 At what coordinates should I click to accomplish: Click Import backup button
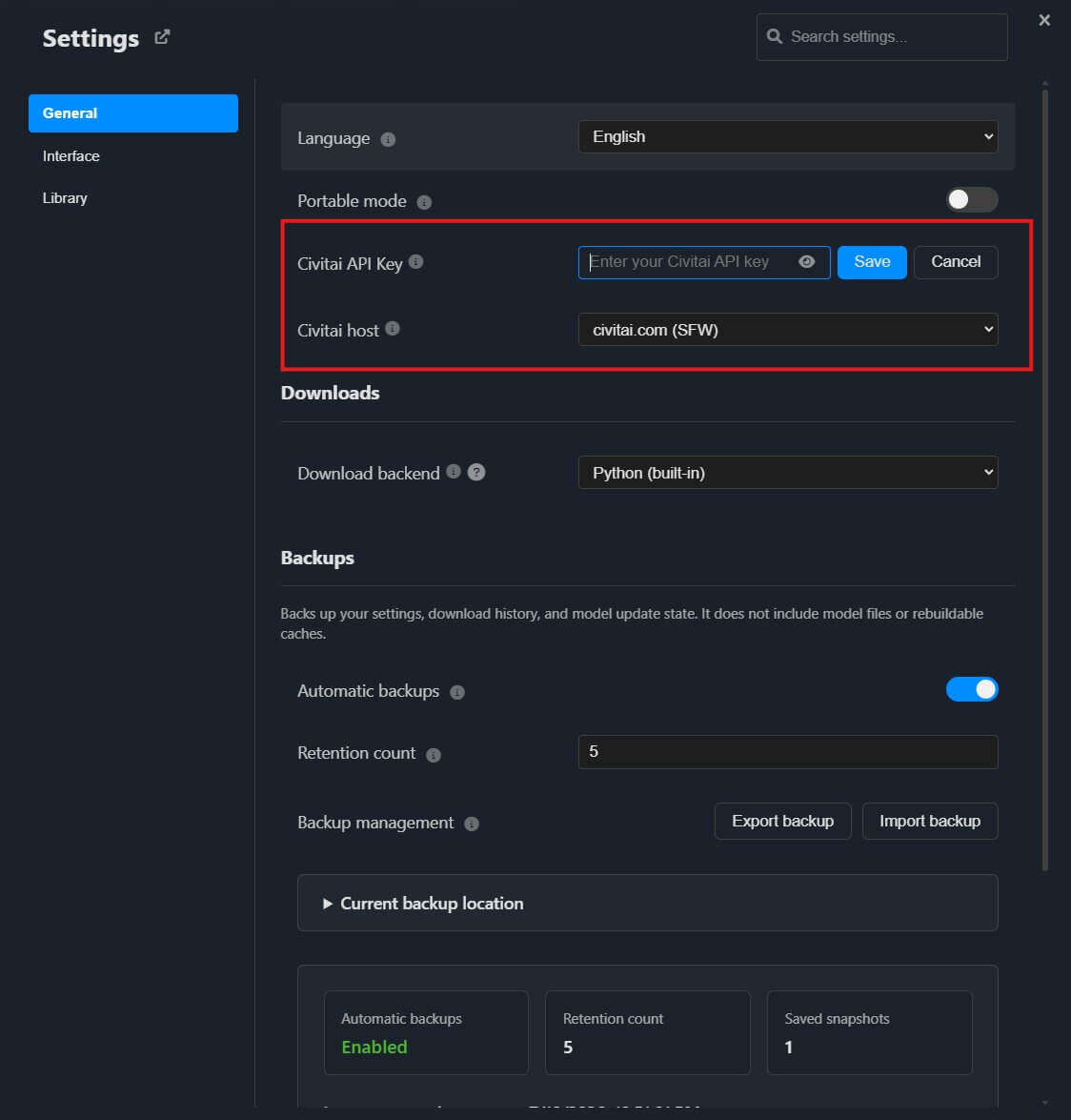coord(930,822)
